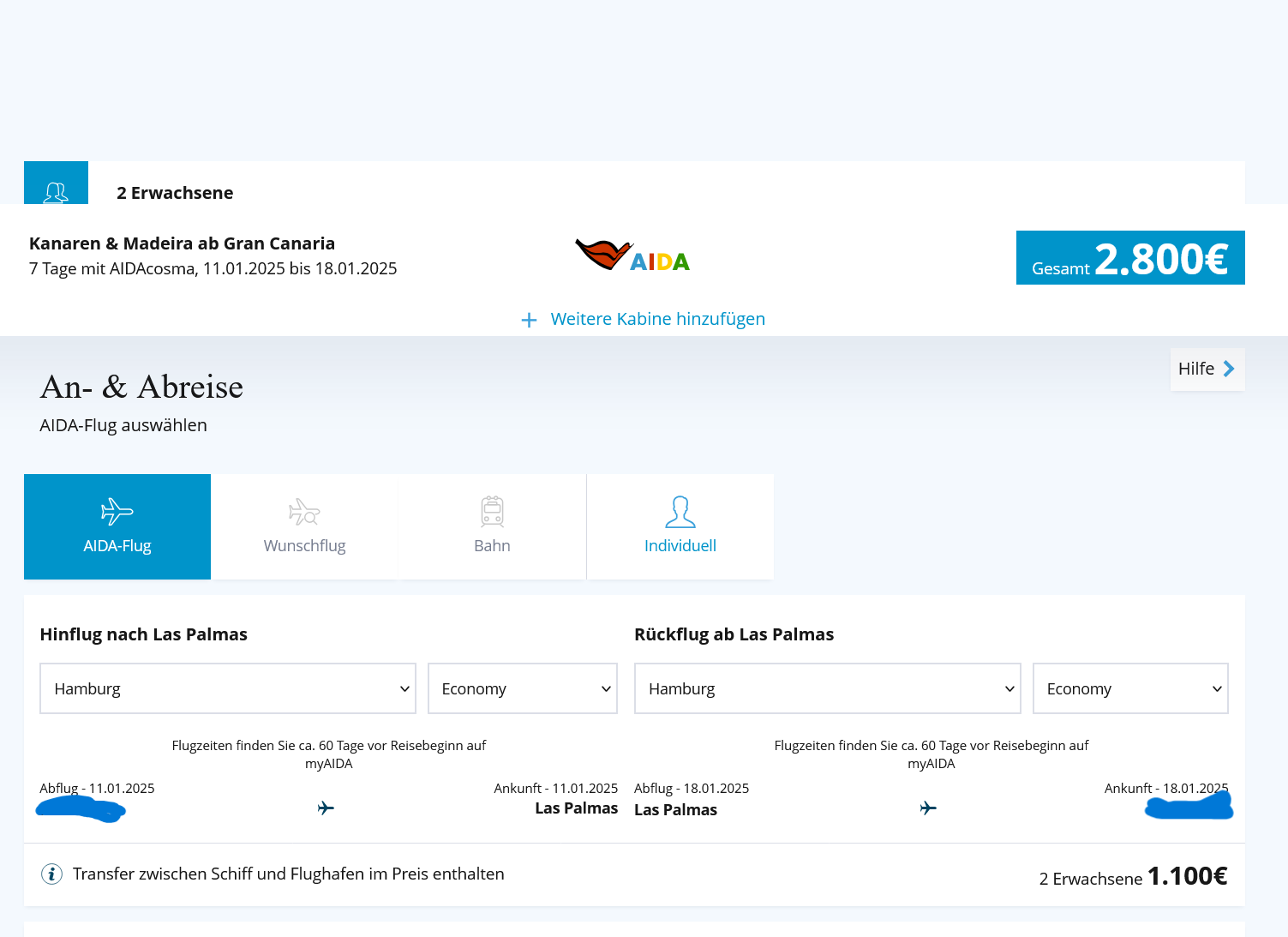The width and height of the screenshot is (1288, 937).
Task: Click the airplane icon under Rückflug section
Action: tap(928, 808)
